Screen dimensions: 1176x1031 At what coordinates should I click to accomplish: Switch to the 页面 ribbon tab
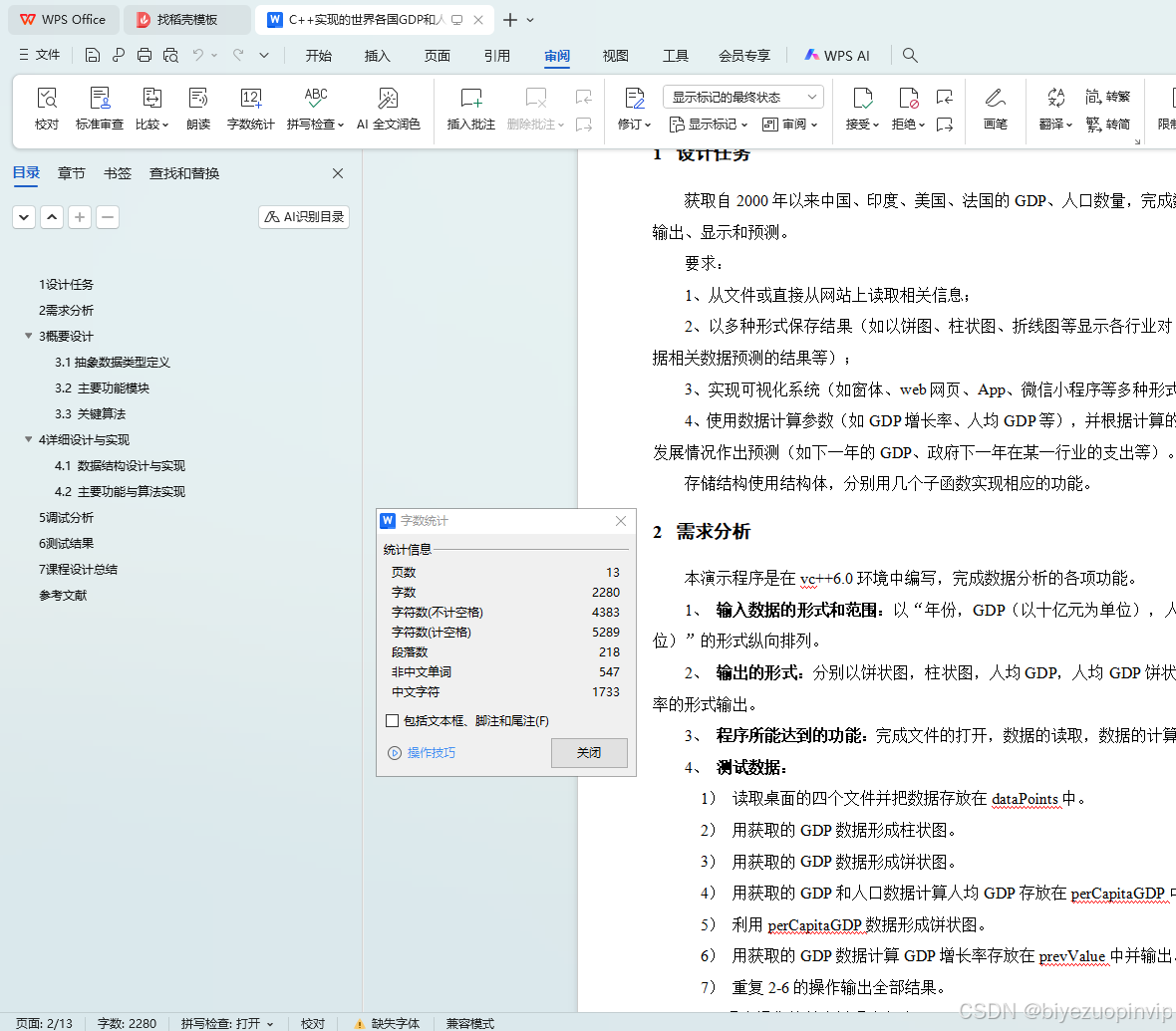coord(438,56)
